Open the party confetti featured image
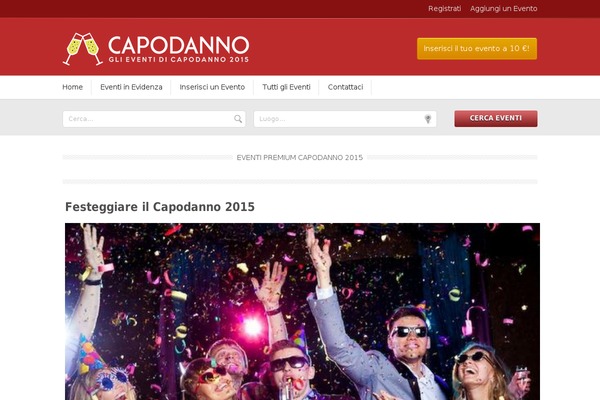The height and width of the screenshot is (400, 600). click(302, 312)
